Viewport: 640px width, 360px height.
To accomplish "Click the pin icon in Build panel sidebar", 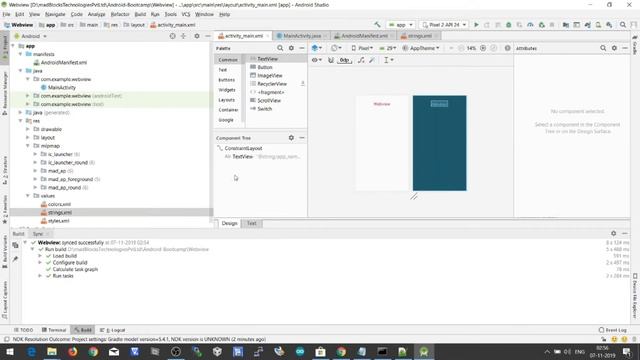I will (x=15, y=259).
